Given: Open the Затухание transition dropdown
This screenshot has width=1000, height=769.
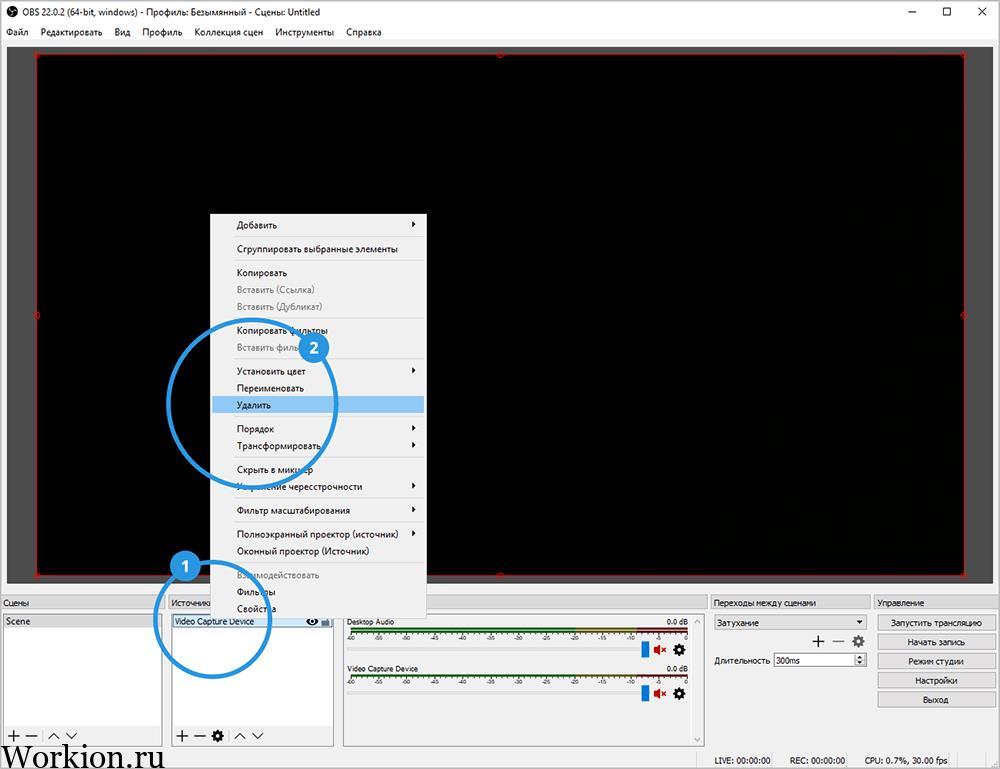Looking at the screenshot, I should pyautogui.click(x=790, y=622).
